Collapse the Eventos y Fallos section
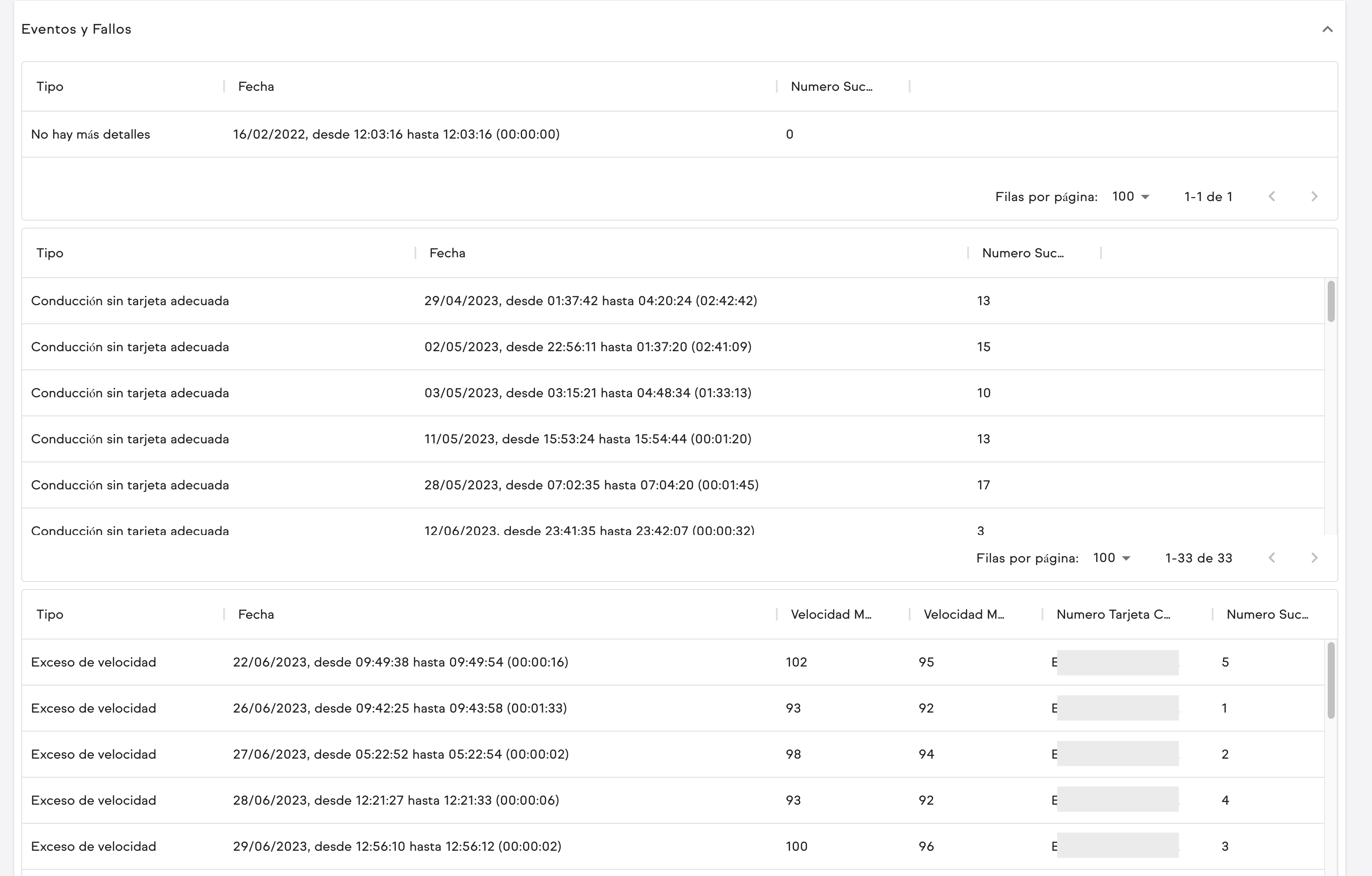Viewport: 1372px width, 876px height. click(x=1327, y=29)
